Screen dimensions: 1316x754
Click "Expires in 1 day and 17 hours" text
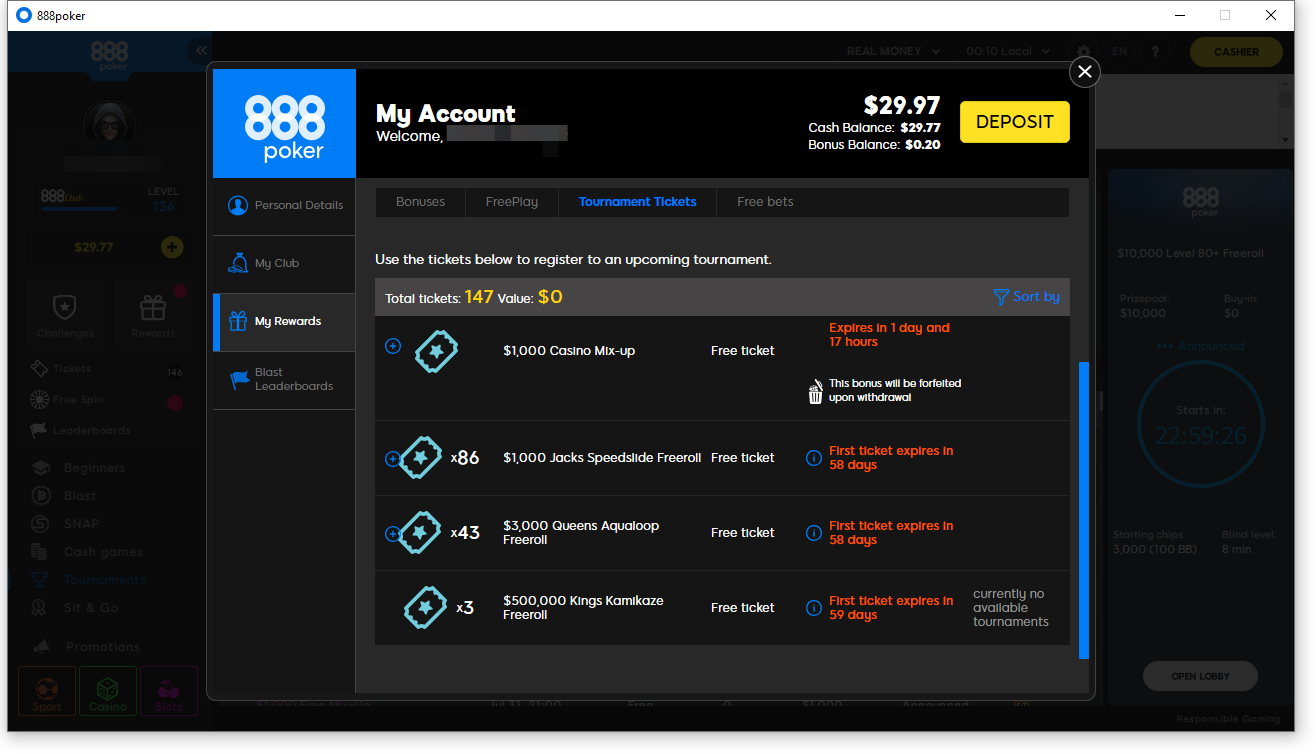pyautogui.click(x=889, y=335)
